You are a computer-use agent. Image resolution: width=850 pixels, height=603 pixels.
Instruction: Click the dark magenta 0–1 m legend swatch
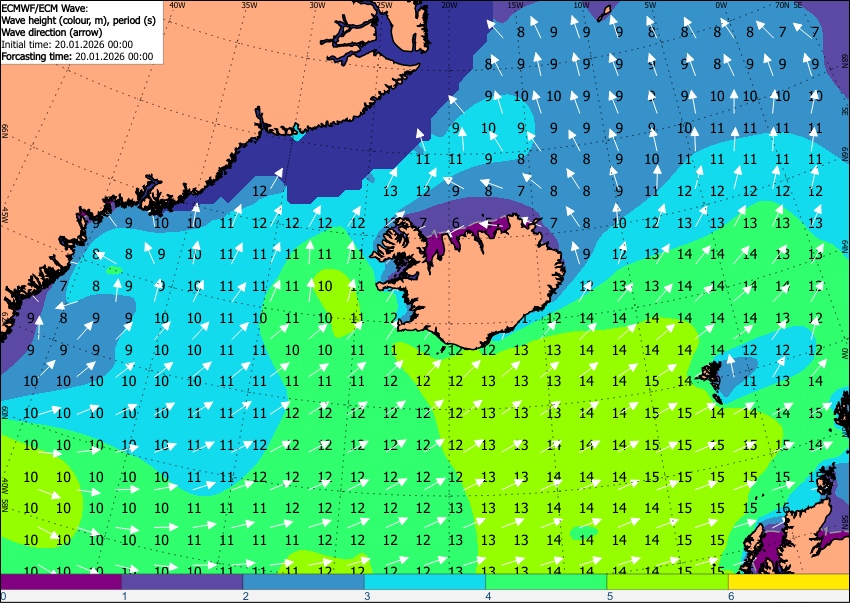(61, 582)
